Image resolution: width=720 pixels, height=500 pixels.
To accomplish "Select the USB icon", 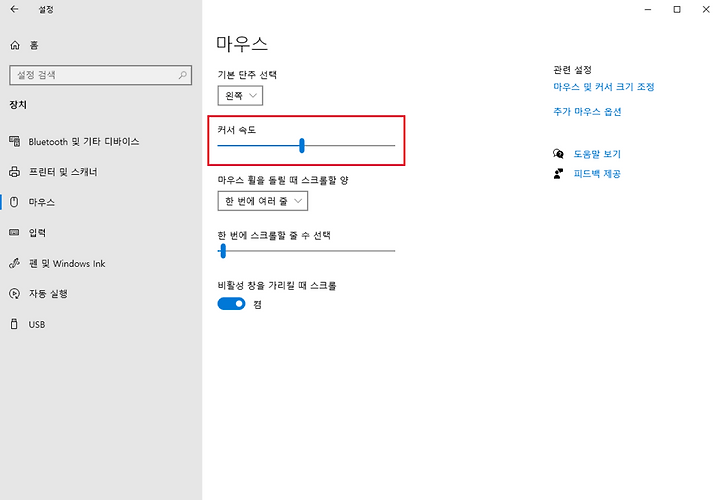I will [x=14, y=324].
